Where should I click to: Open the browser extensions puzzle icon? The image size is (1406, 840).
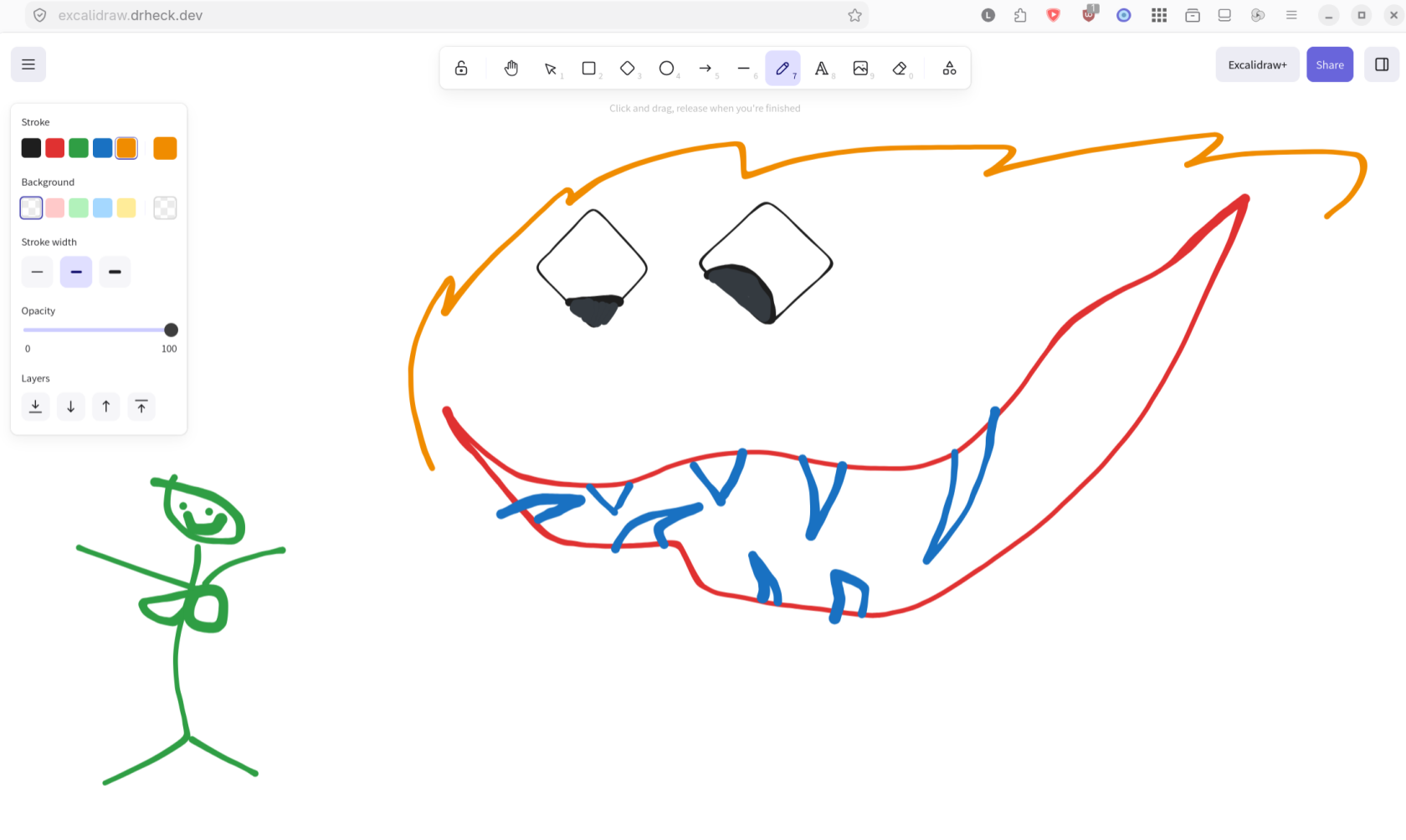tap(1020, 15)
